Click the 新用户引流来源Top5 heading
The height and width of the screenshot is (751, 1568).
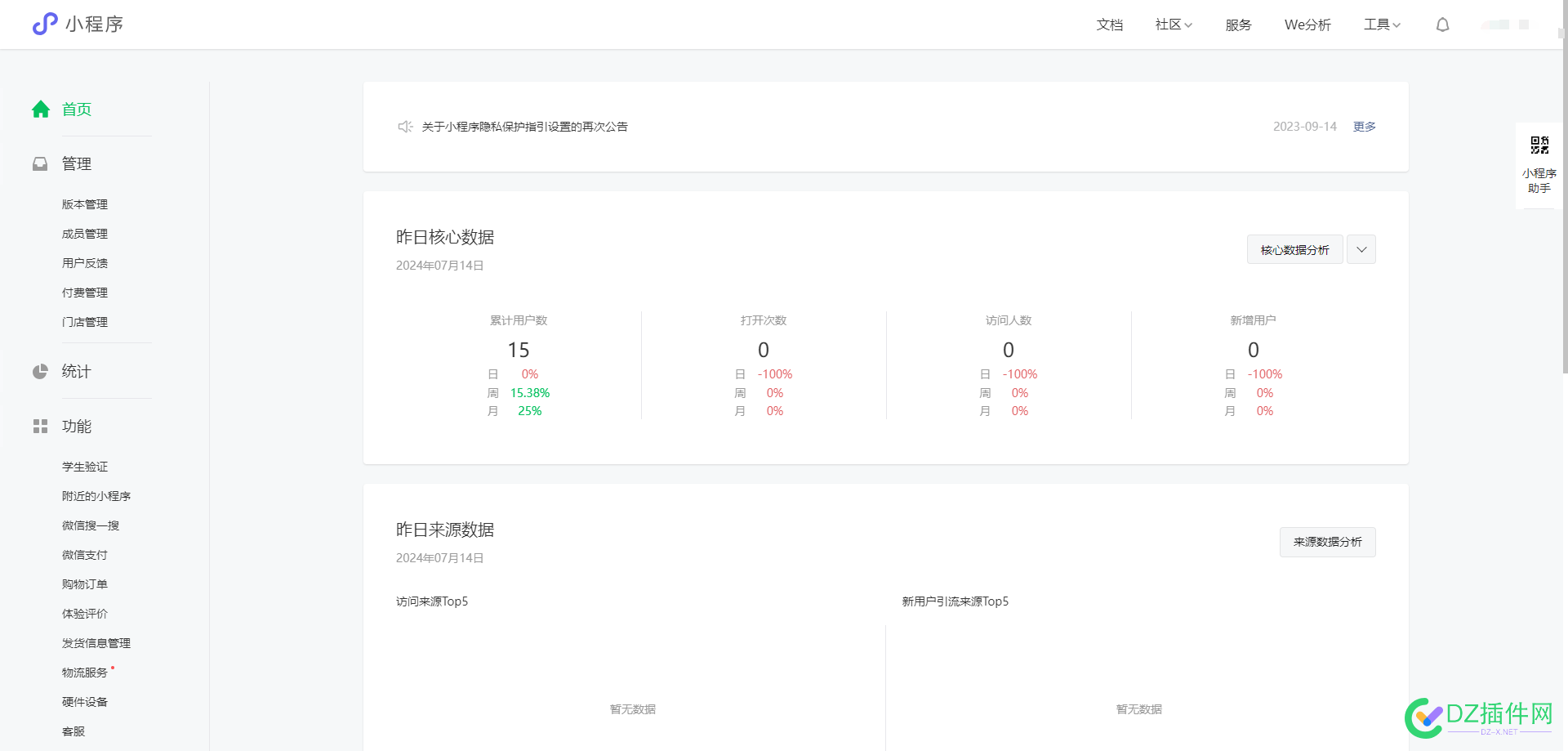tap(955, 601)
